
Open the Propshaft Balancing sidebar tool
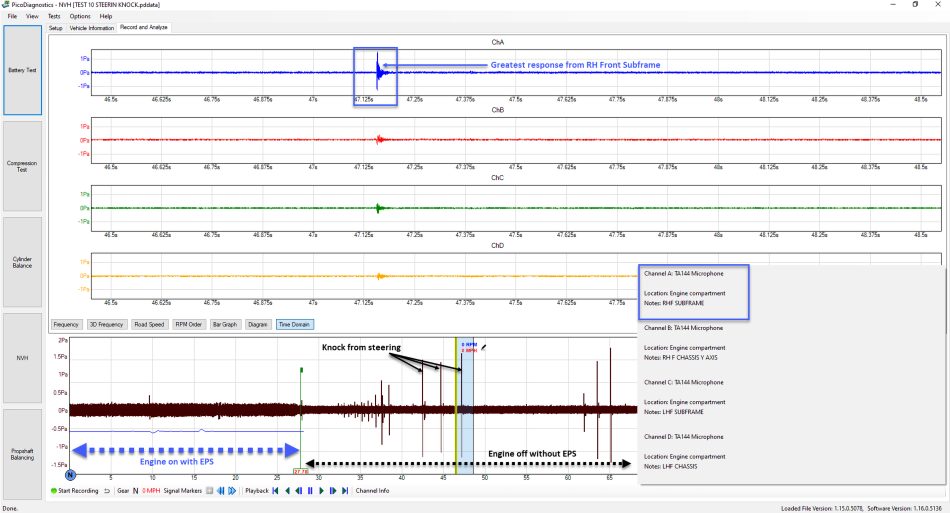[22, 454]
